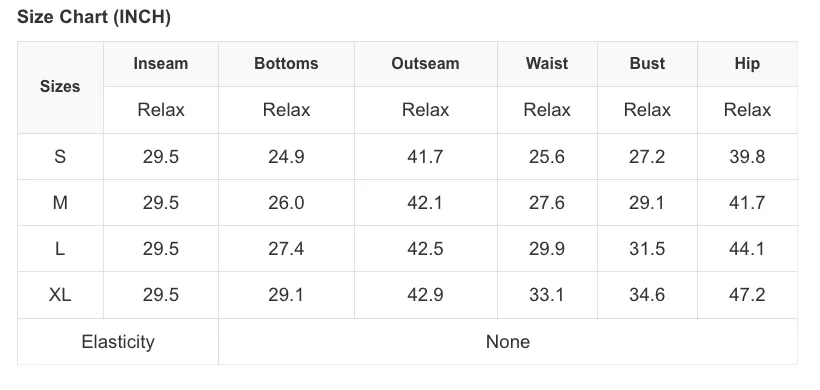Click the None elasticity value cell
The image size is (820, 390).
coord(508,342)
